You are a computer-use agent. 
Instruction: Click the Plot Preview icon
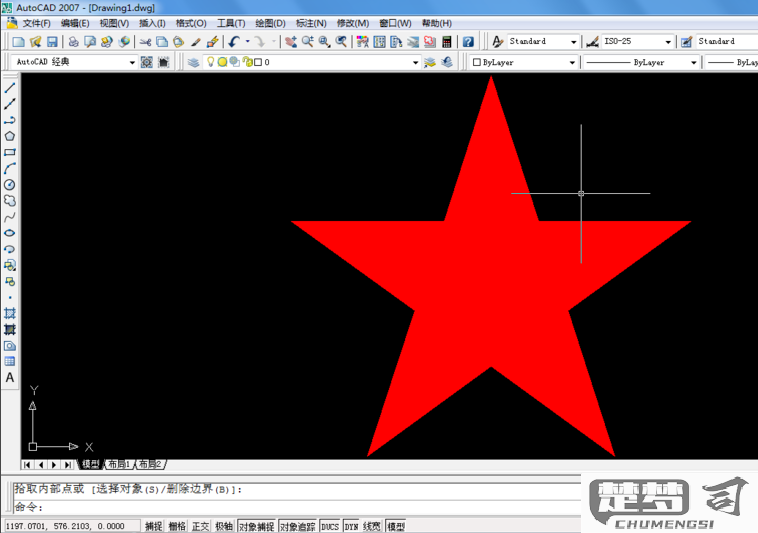click(90, 42)
